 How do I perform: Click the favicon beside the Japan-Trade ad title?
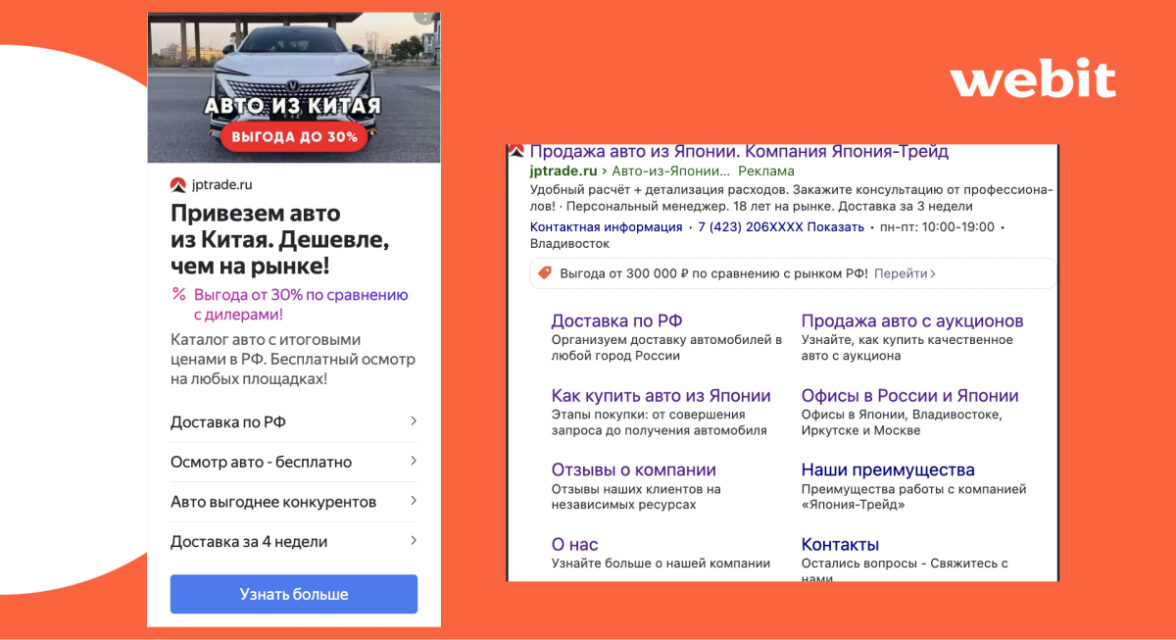tap(516, 152)
